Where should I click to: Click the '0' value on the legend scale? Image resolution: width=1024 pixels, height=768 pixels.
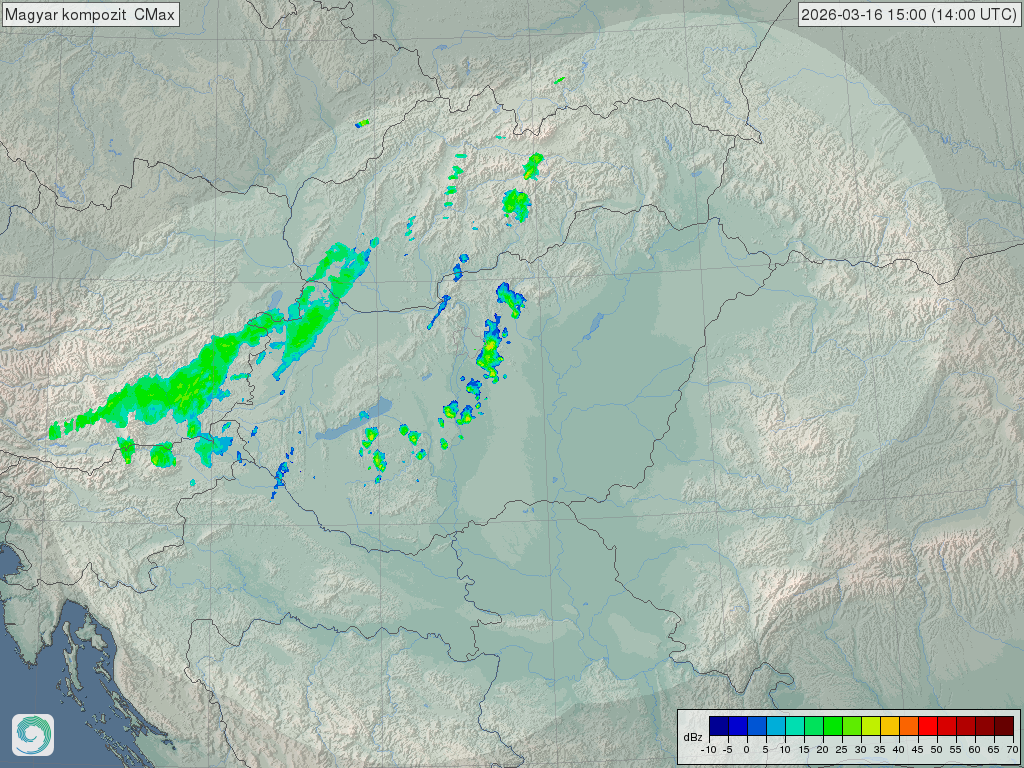[x=746, y=749]
